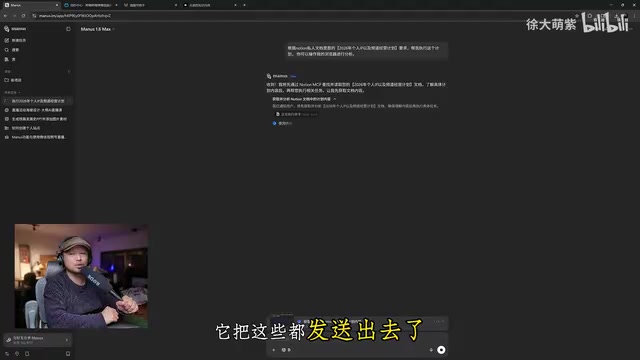
Task: Collapse the Notion document analysis step
Action: tap(304, 99)
